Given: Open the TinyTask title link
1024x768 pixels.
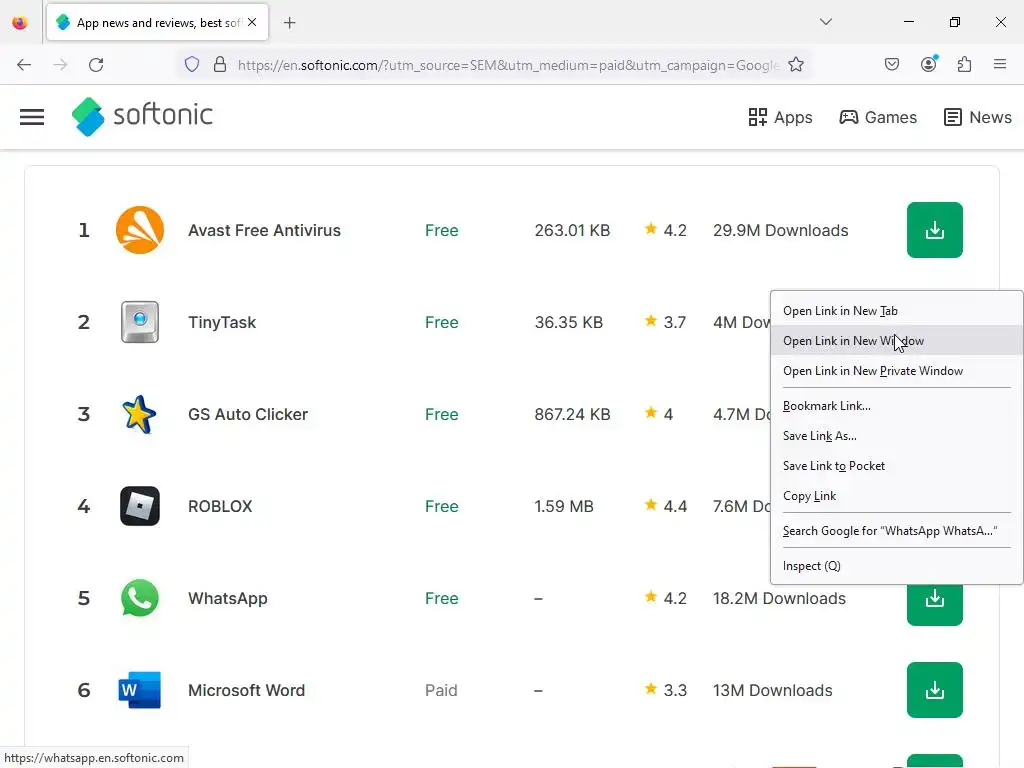Looking at the screenshot, I should tap(222, 323).
